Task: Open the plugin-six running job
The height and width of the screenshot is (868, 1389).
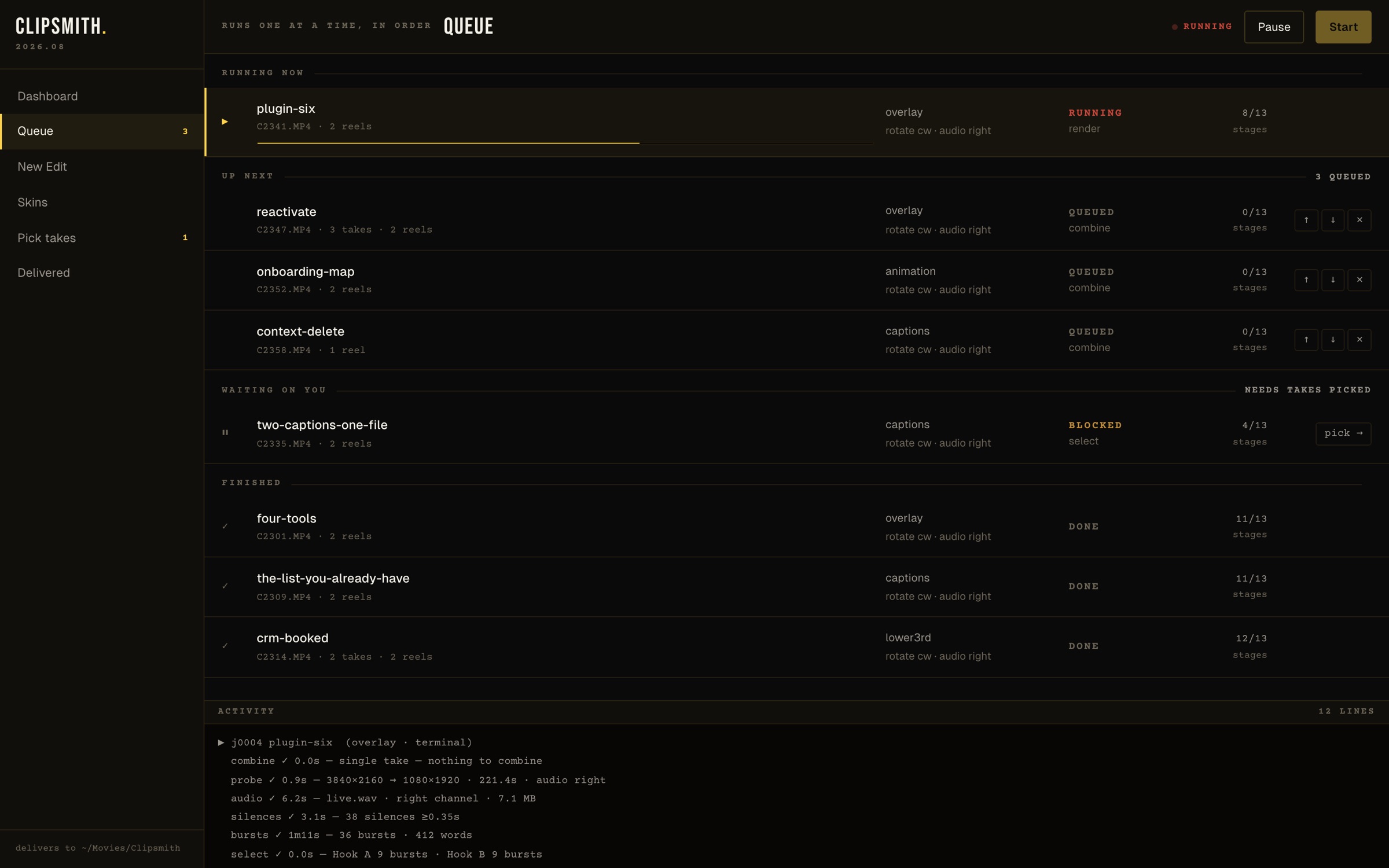Action: 797,122
